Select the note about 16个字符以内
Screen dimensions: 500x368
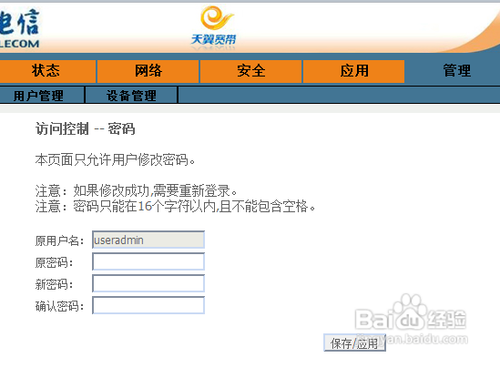[175, 206]
